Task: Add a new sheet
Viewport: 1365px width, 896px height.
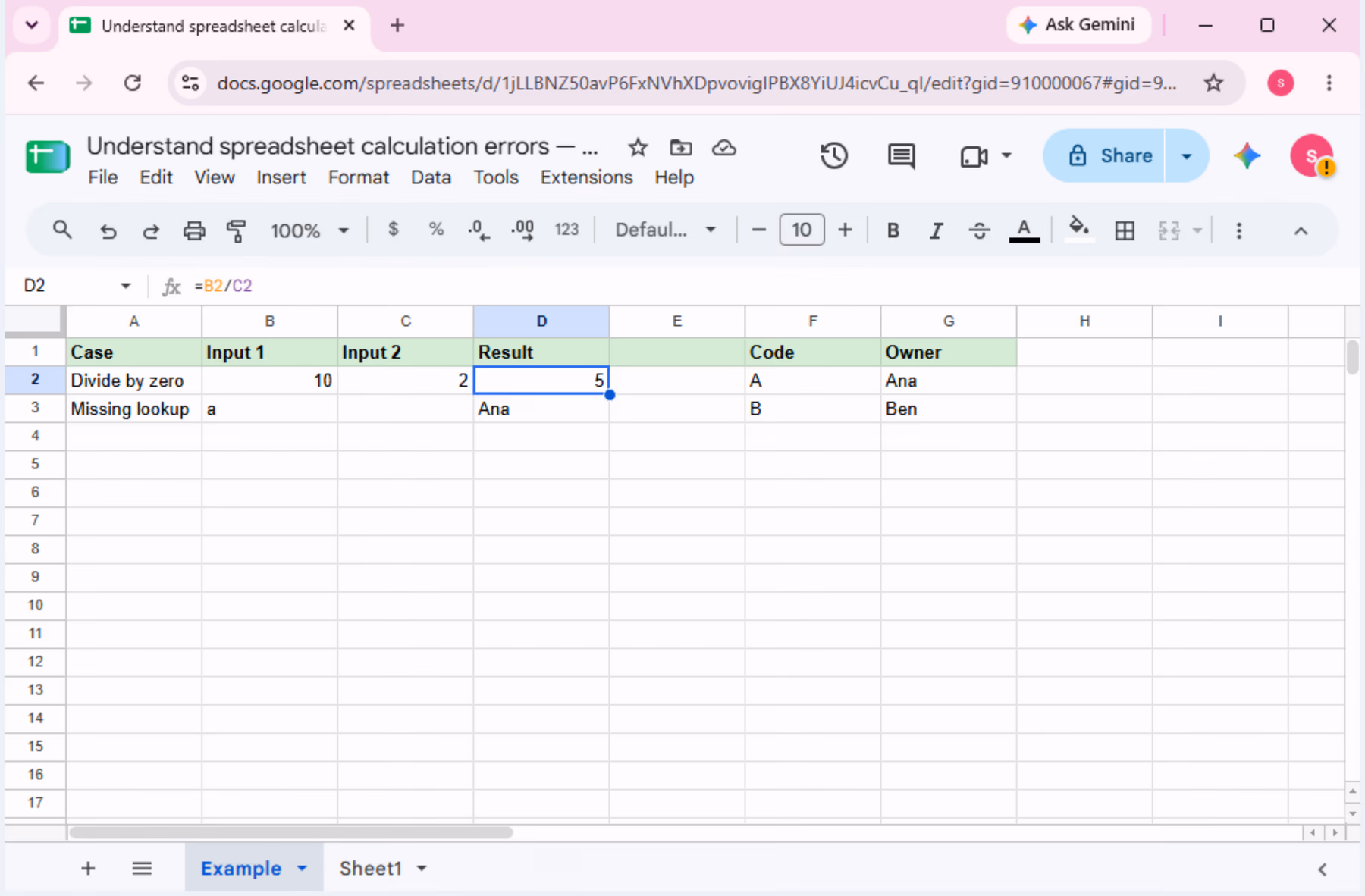Action: 88,869
